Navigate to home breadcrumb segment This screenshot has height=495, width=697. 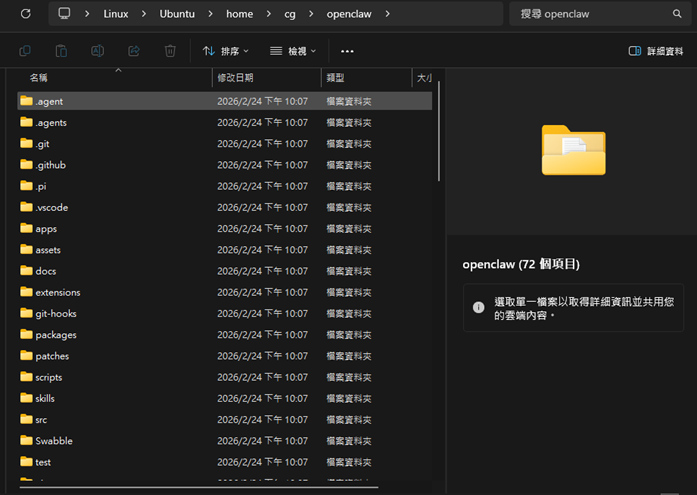click(x=239, y=14)
